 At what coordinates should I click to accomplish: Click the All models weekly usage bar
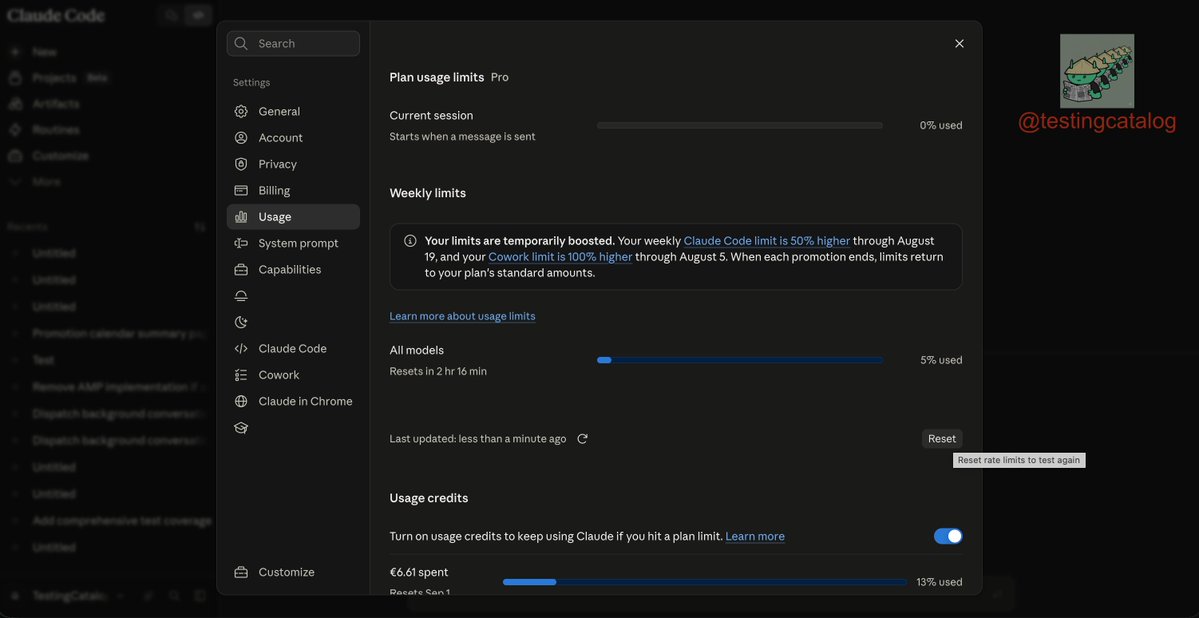coord(739,360)
